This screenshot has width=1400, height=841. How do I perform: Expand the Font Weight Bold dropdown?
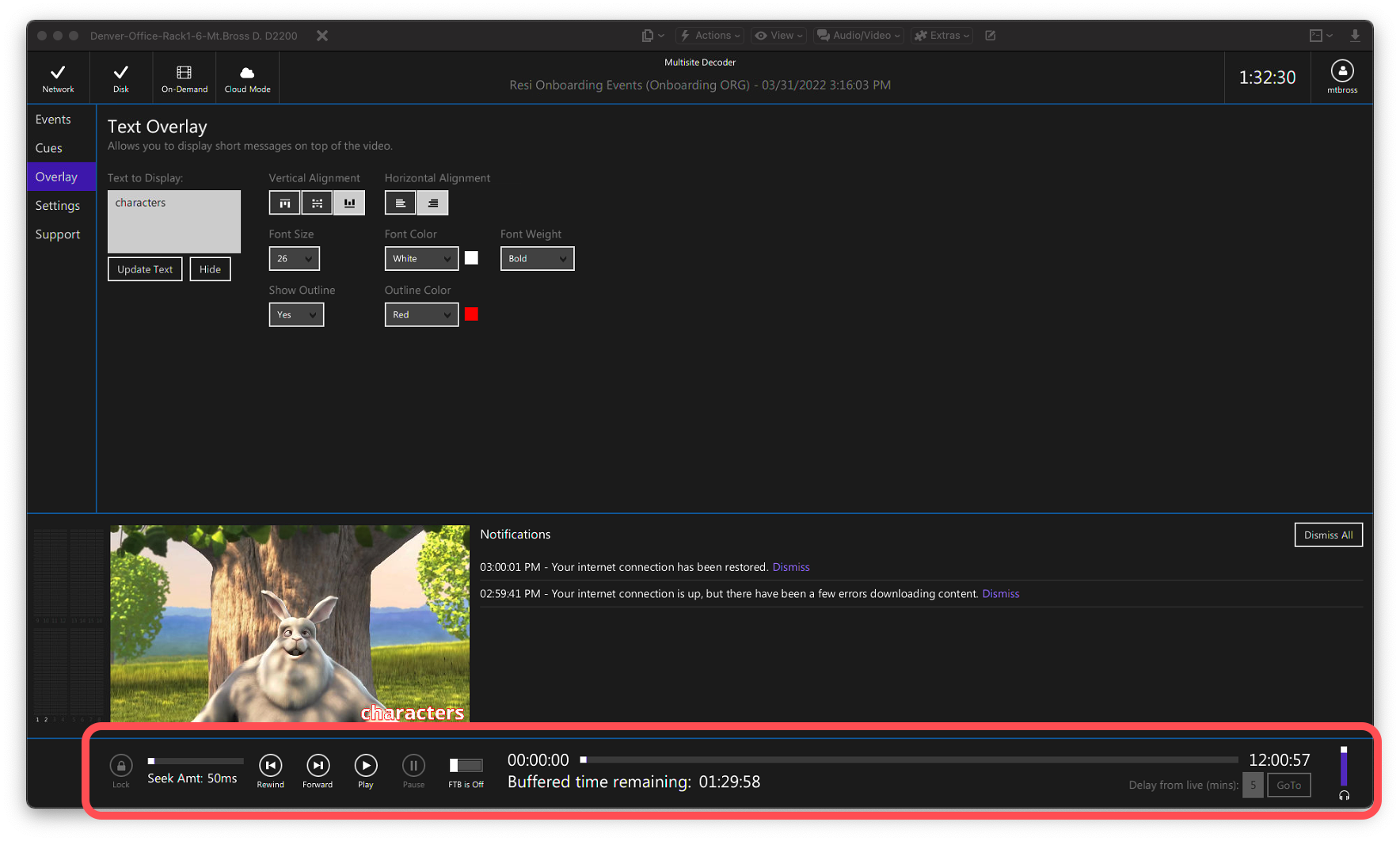(x=537, y=259)
